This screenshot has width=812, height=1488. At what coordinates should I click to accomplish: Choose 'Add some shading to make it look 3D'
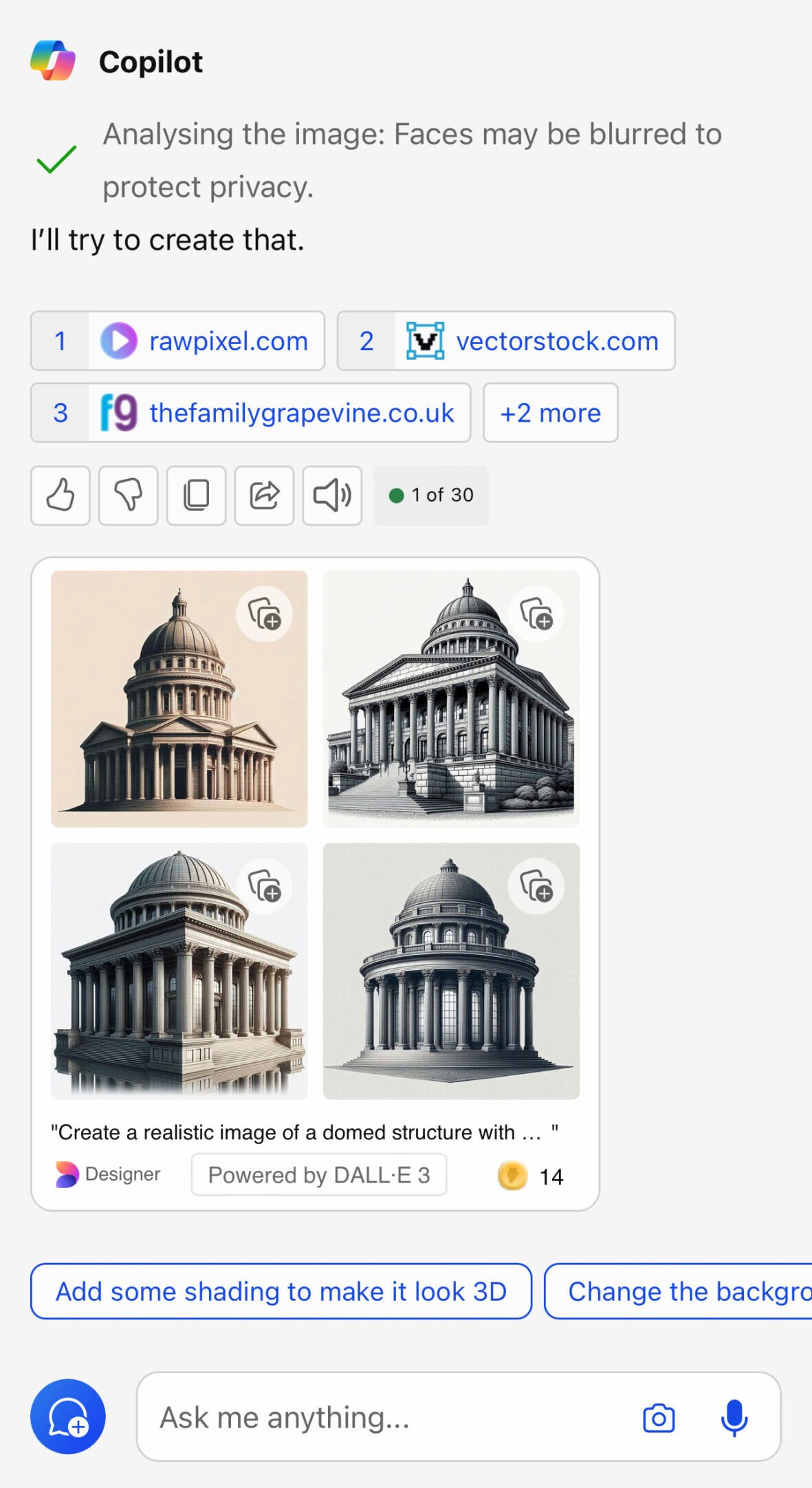281,1291
